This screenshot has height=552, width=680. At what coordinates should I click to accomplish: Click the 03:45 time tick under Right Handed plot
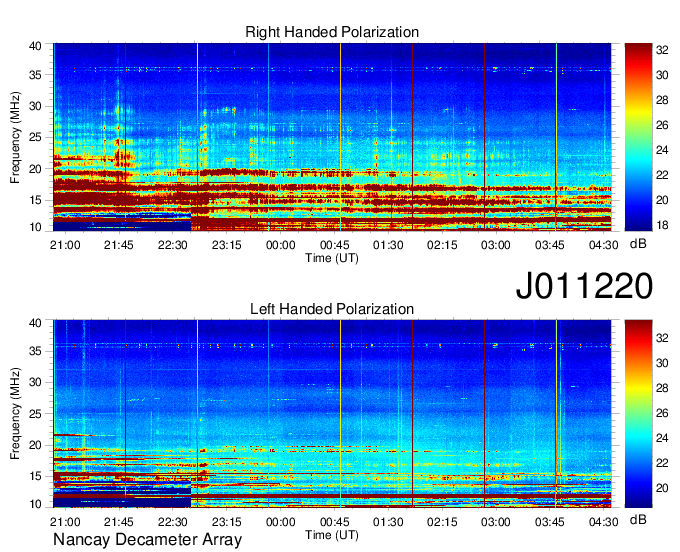point(549,245)
